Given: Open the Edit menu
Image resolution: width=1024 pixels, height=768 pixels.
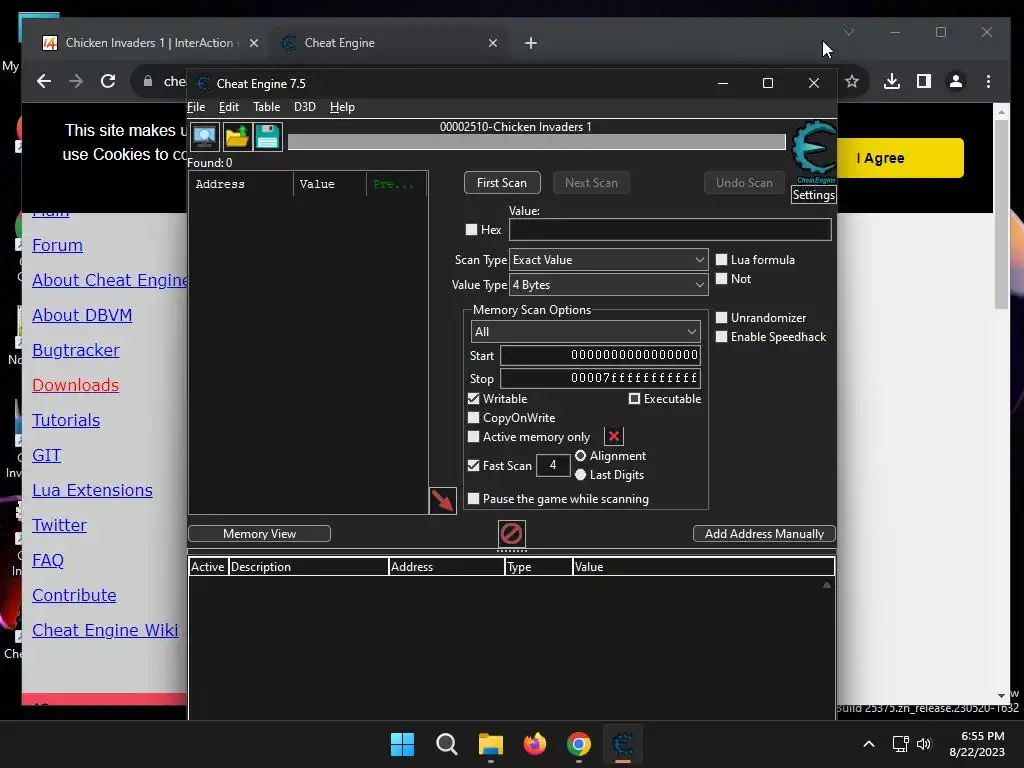Looking at the screenshot, I should tap(229, 107).
